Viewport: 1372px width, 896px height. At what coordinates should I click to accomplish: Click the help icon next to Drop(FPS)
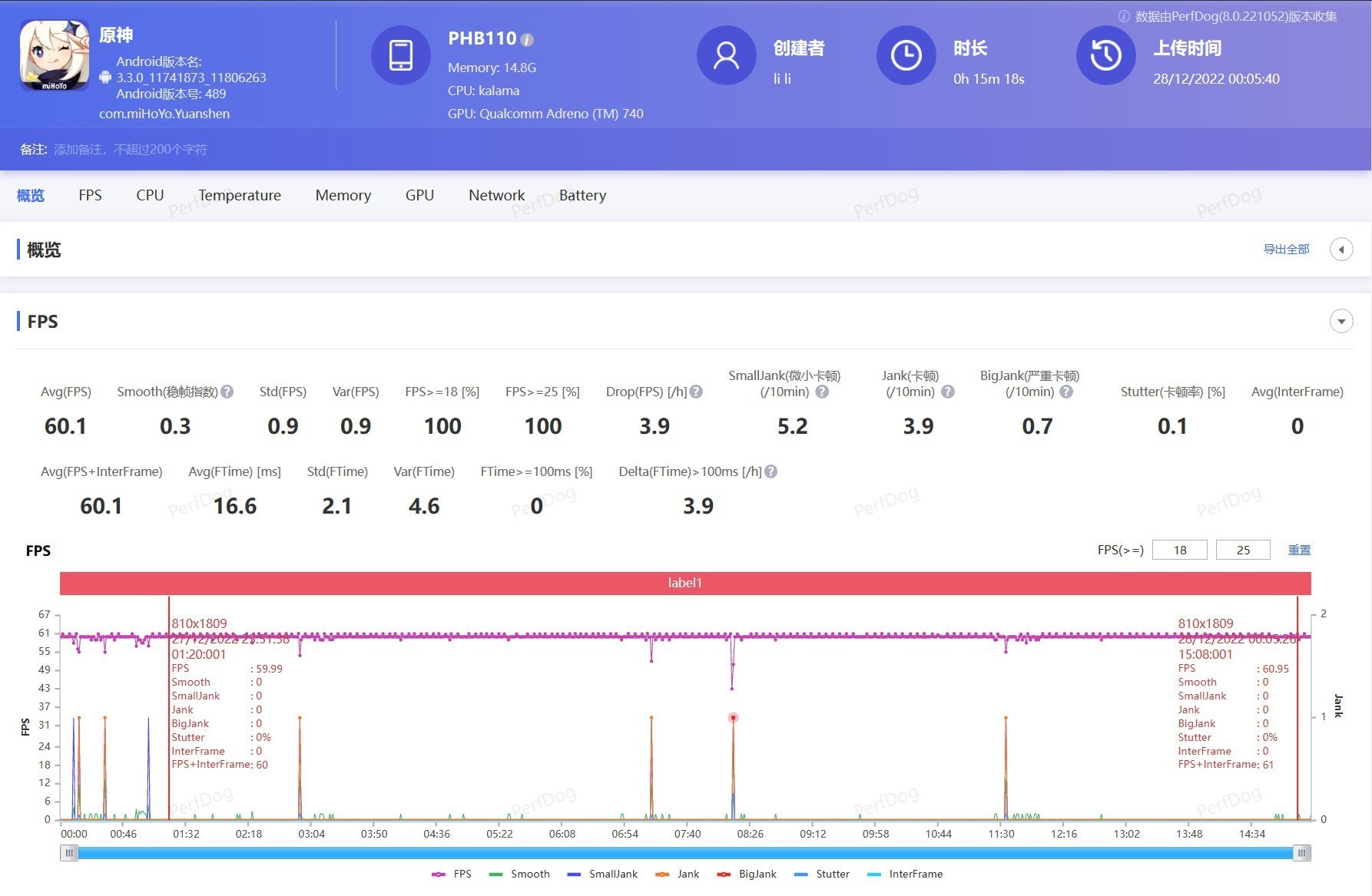click(x=696, y=392)
